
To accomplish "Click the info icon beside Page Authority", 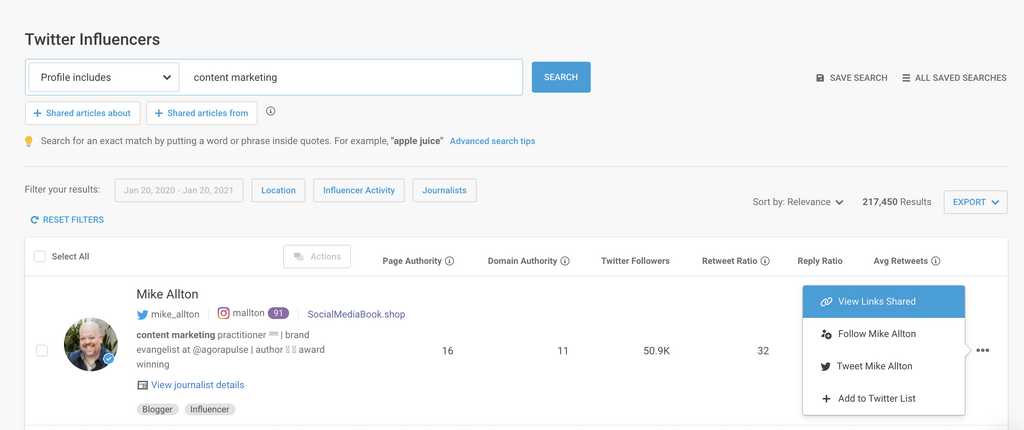I will 449,261.
